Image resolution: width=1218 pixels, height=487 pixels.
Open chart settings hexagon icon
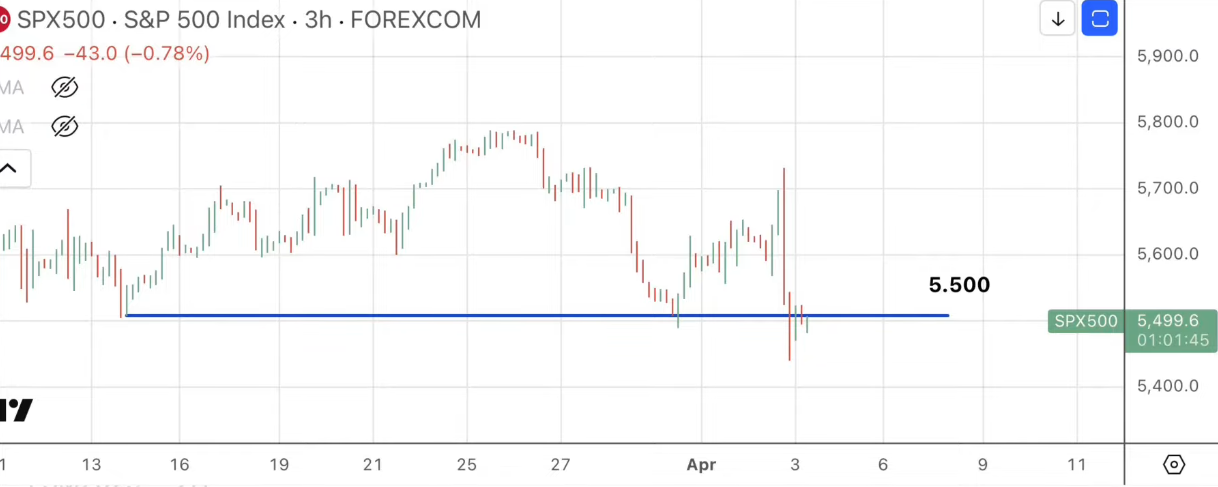tap(1174, 464)
